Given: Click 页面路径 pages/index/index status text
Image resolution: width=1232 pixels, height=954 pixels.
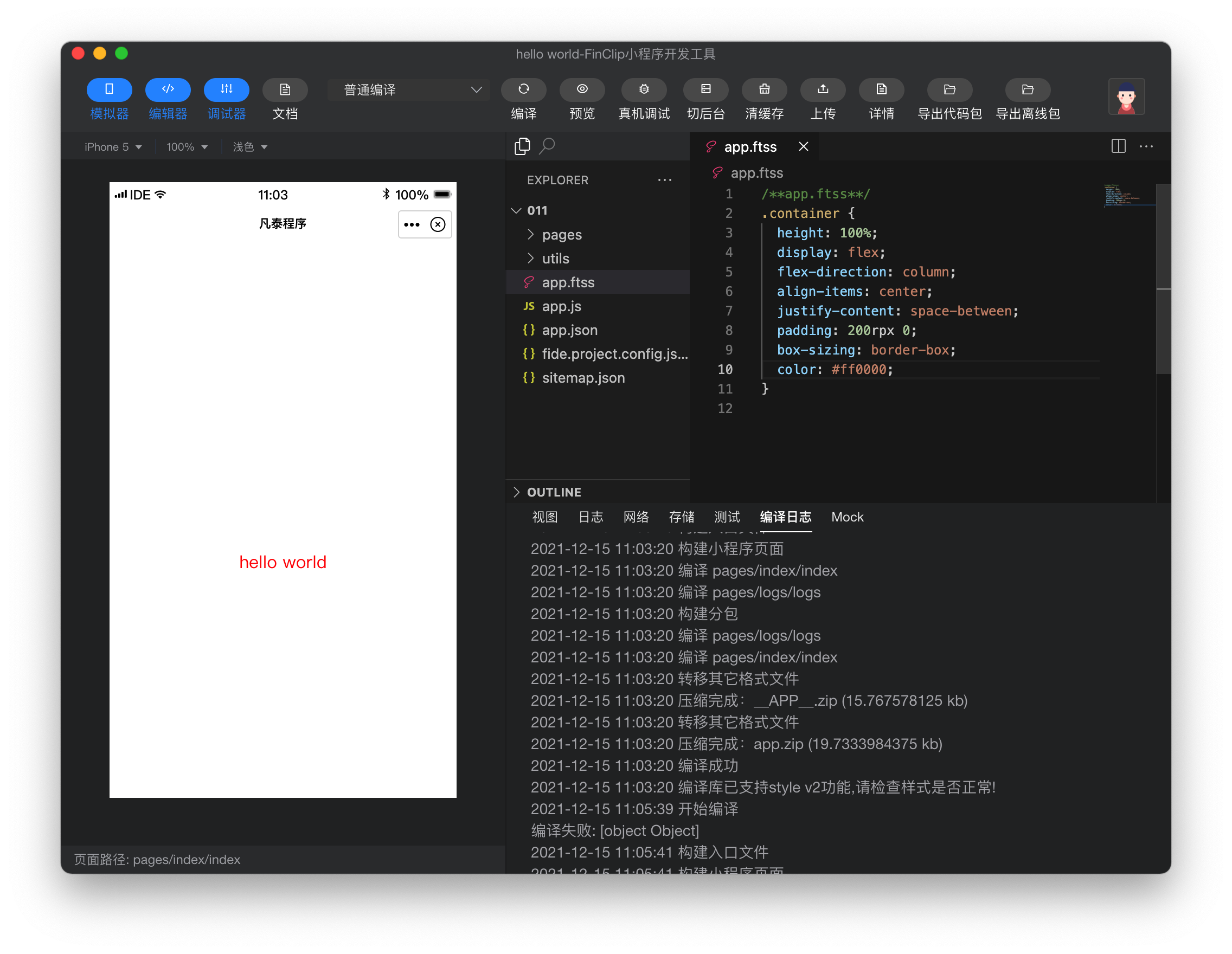Looking at the screenshot, I should pos(157,860).
